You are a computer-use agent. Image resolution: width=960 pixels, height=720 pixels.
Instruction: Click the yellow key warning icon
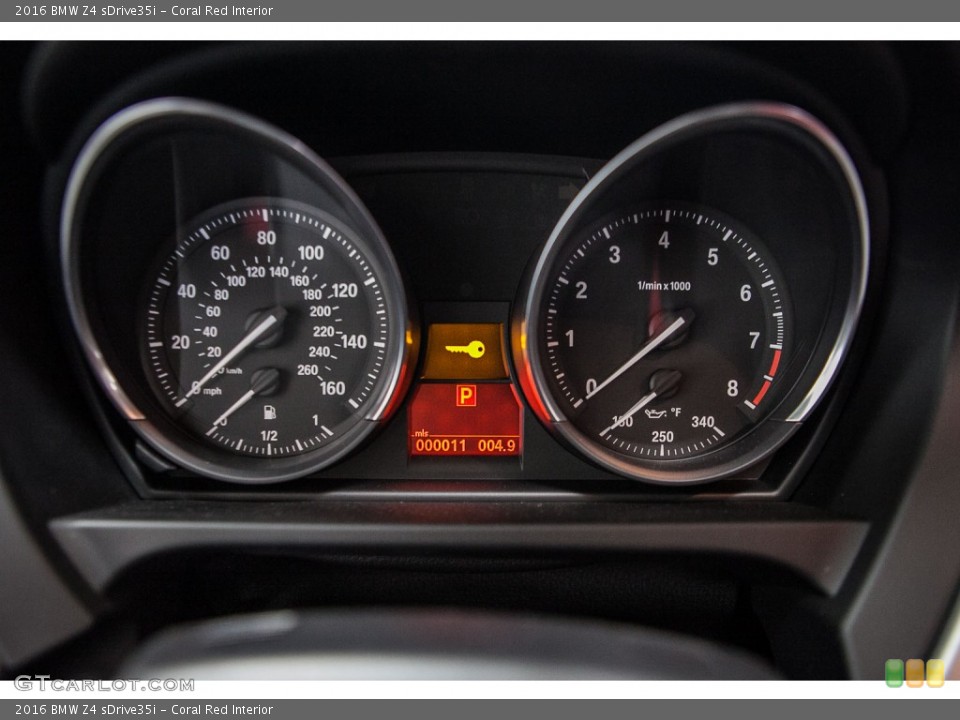point(465,350)
